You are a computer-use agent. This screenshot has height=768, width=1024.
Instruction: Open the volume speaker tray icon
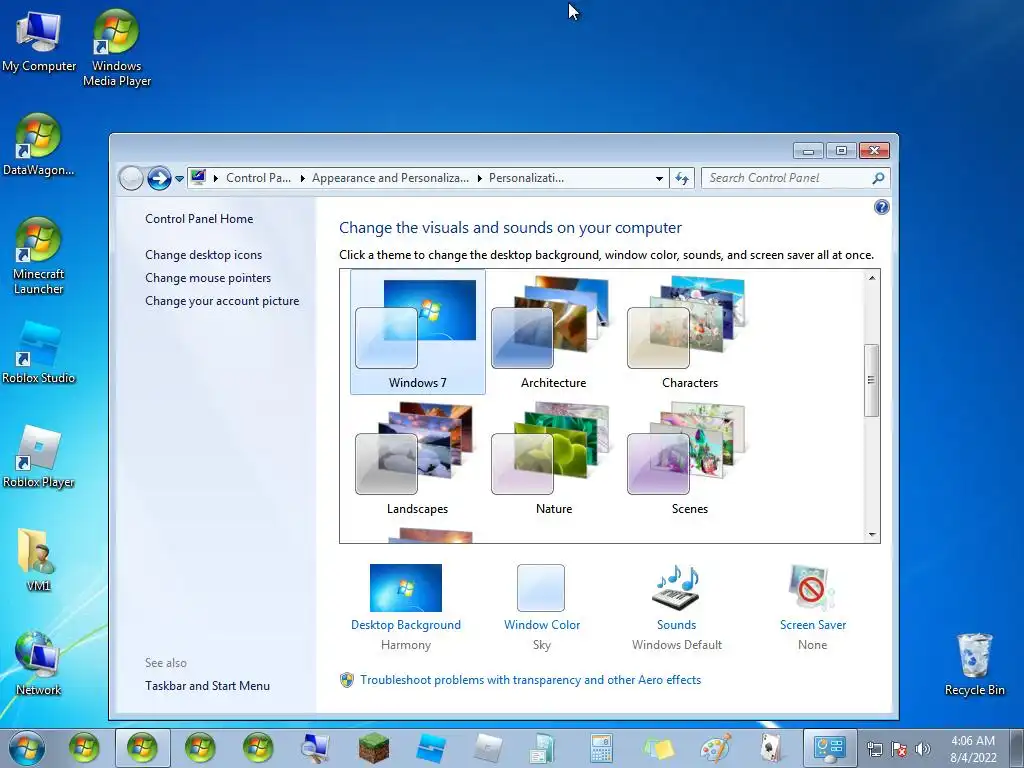923,749
